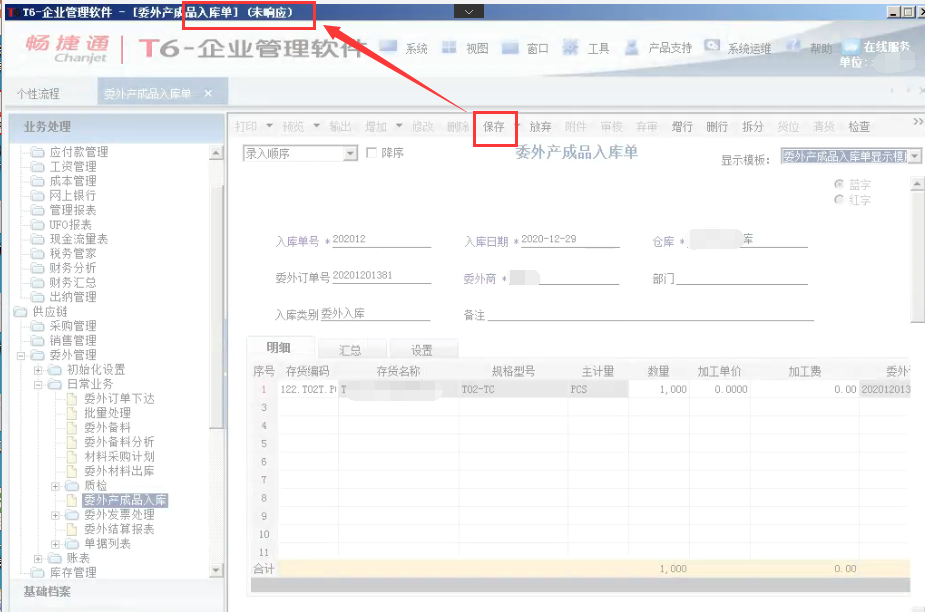
Task: Click the 检查 toolbar button
Action: (859, 126)
